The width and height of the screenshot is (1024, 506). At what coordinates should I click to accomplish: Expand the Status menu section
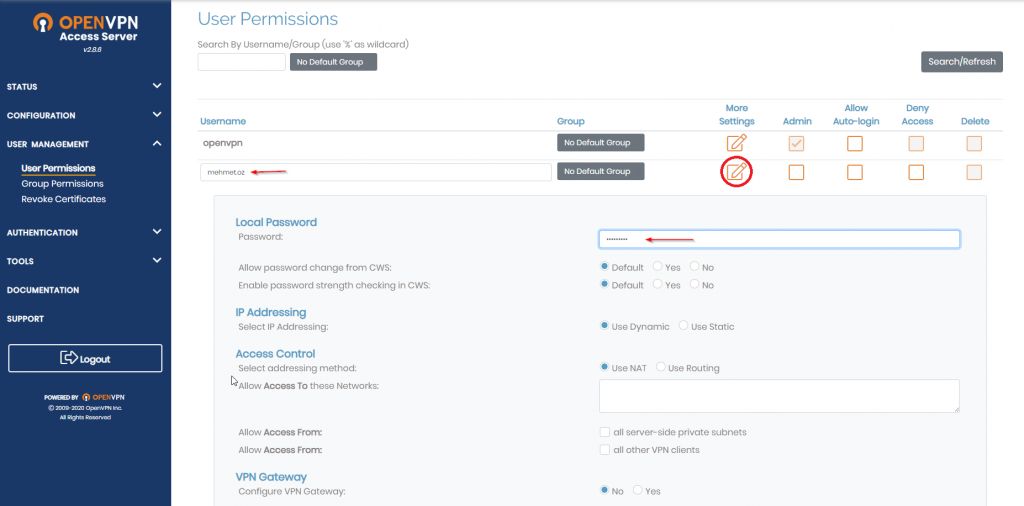click(x=85, y=86)
